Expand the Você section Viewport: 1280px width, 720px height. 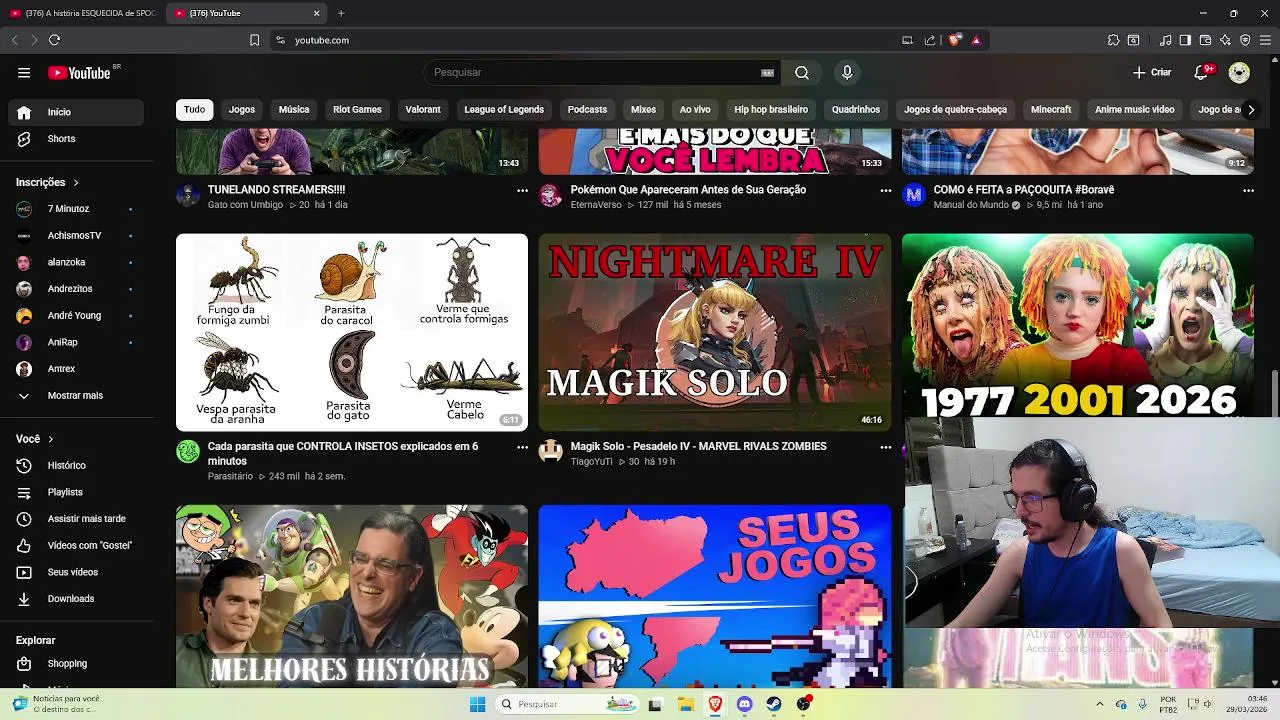(x=34, y=439)
